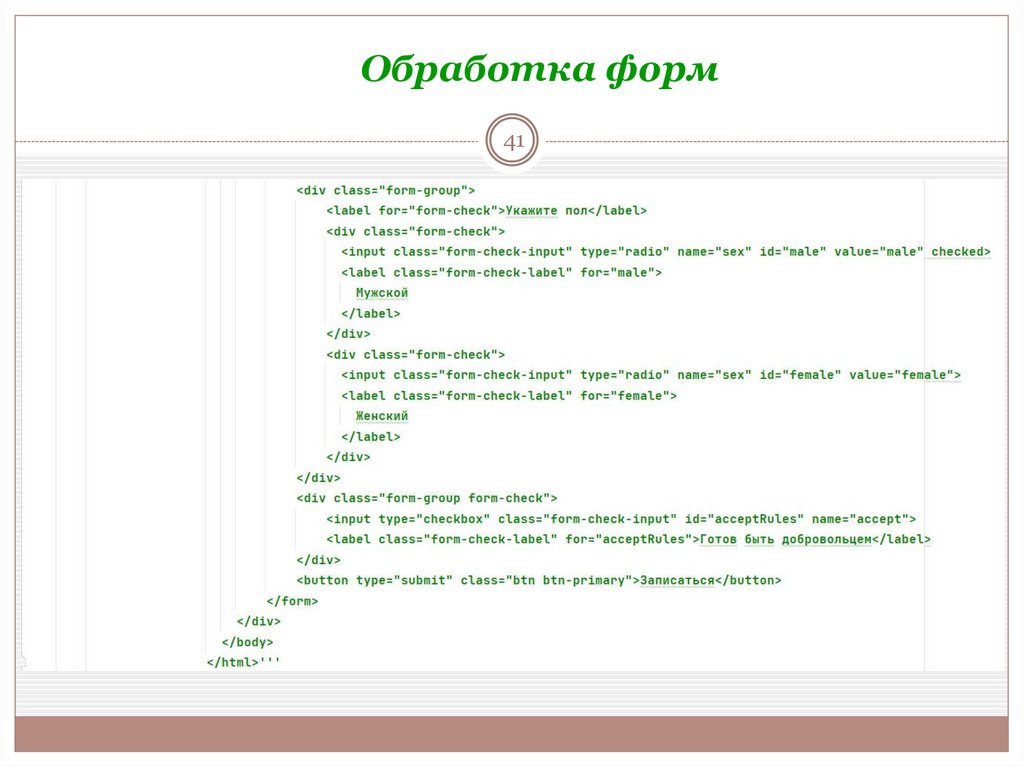Select the label line "Укажите пол"

[487, 211]
